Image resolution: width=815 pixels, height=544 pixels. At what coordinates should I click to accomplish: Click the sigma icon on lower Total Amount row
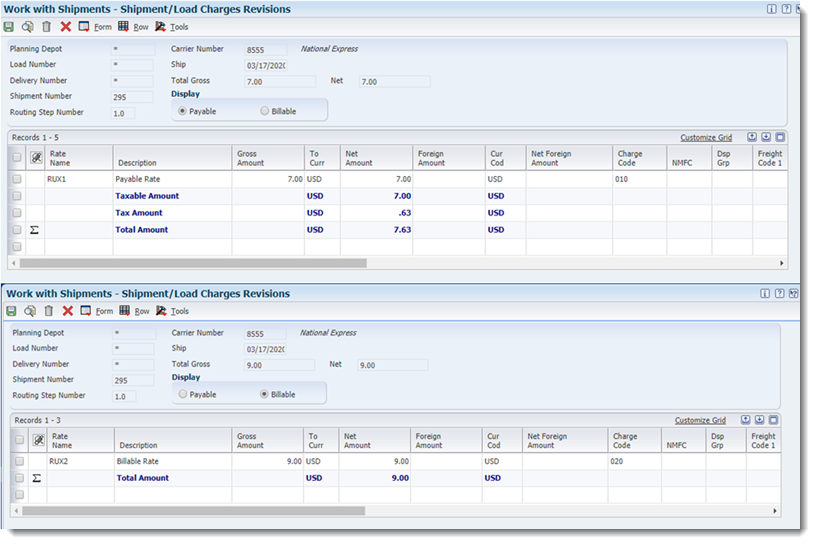pos(36,478)
